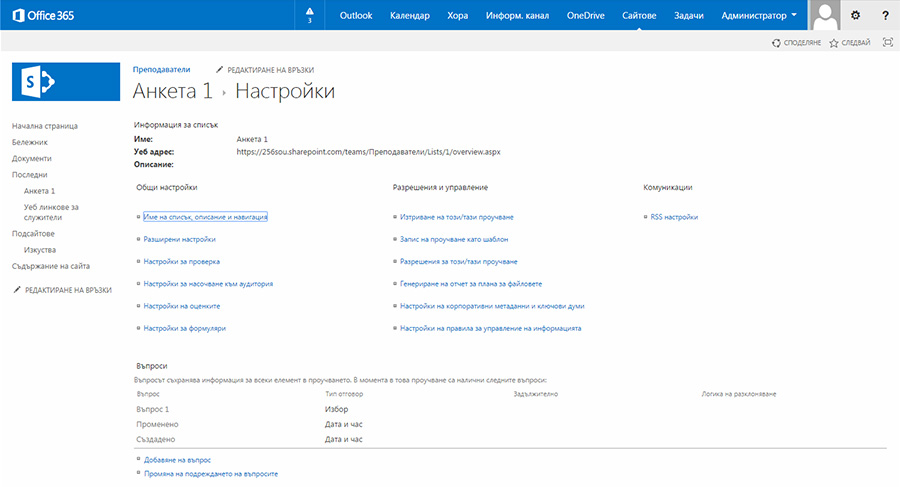Open Календар in the top navigation
Image resolution: width=900 pixels, height=487 pixels.
(410, 16)
